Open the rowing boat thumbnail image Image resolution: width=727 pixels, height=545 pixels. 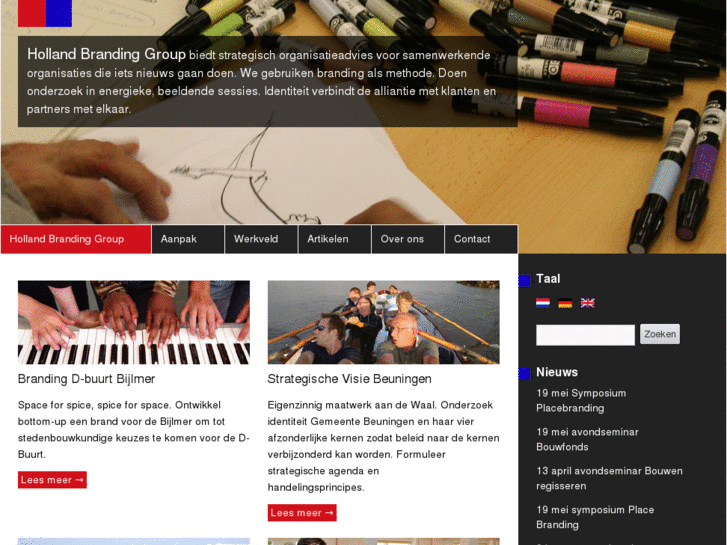point(383,322)
